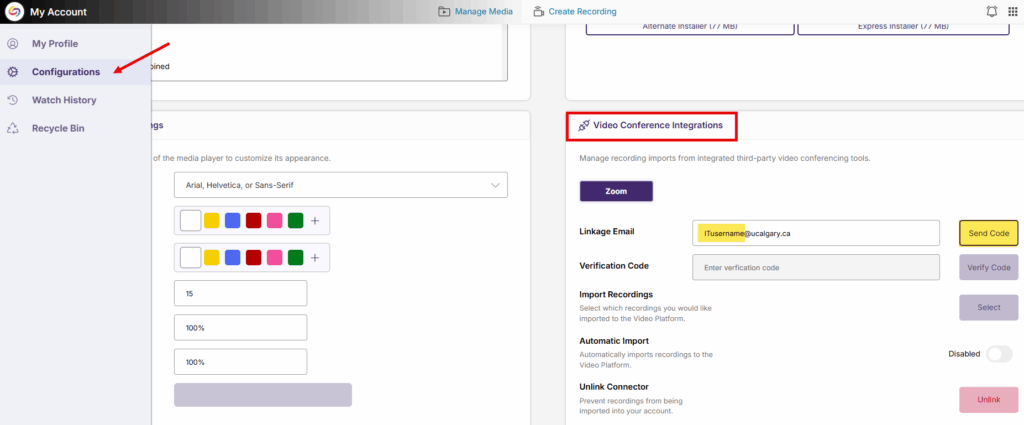Select pink swatch in second color row

(274, 257)
